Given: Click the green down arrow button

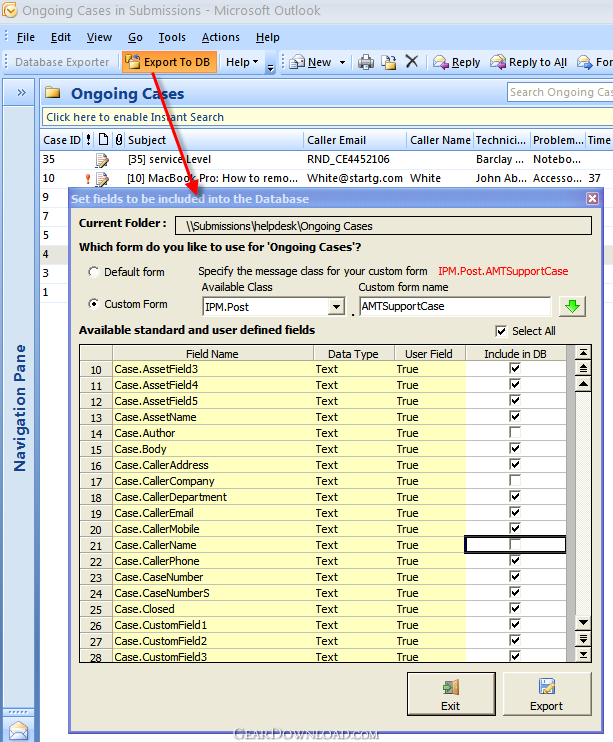Looking at the screenshot, I should pos(572,307).
